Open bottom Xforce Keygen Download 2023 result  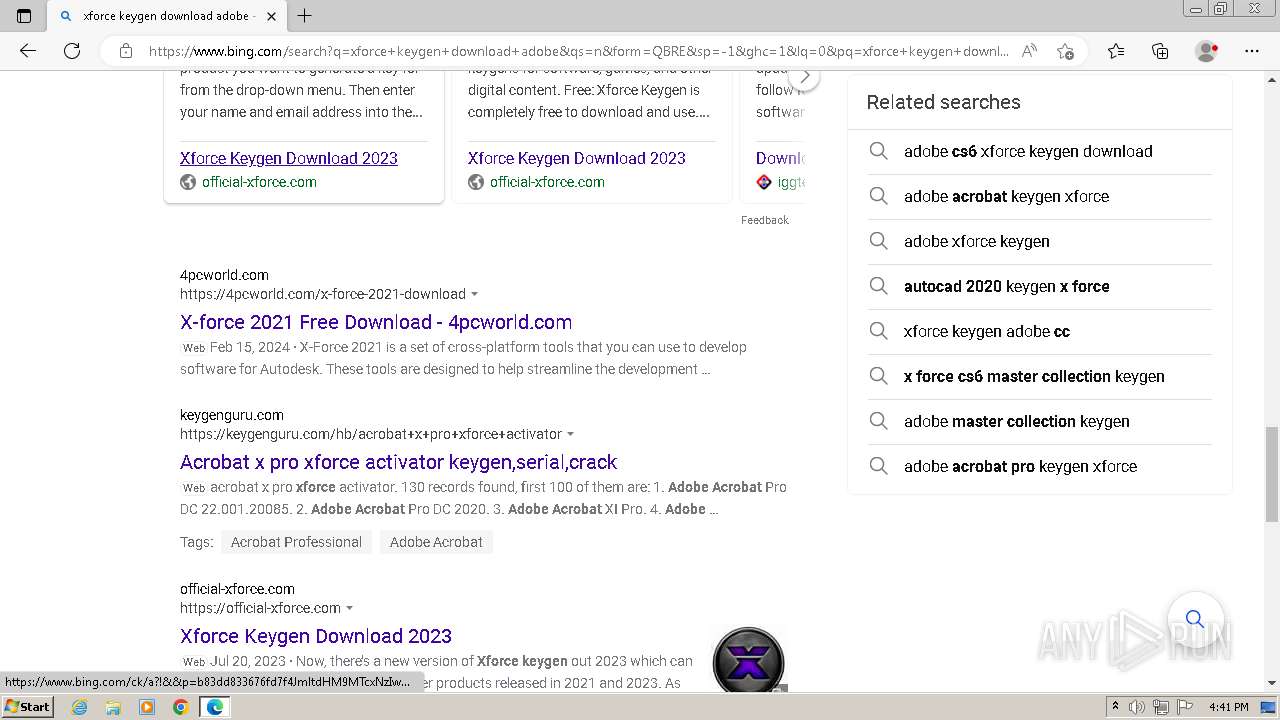pos(316,636)
